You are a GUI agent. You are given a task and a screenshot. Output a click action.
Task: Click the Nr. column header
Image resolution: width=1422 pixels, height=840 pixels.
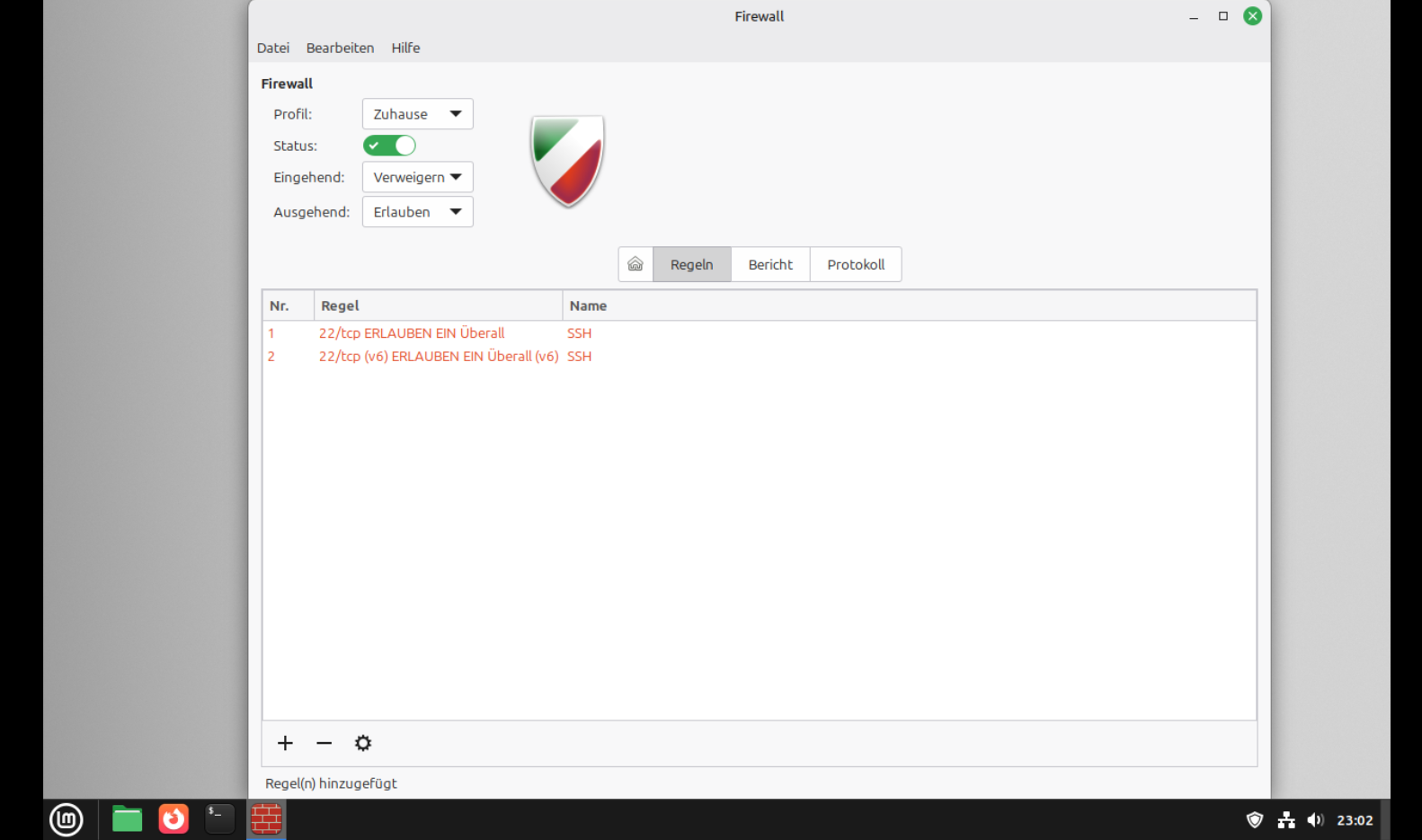click(289, 305)
